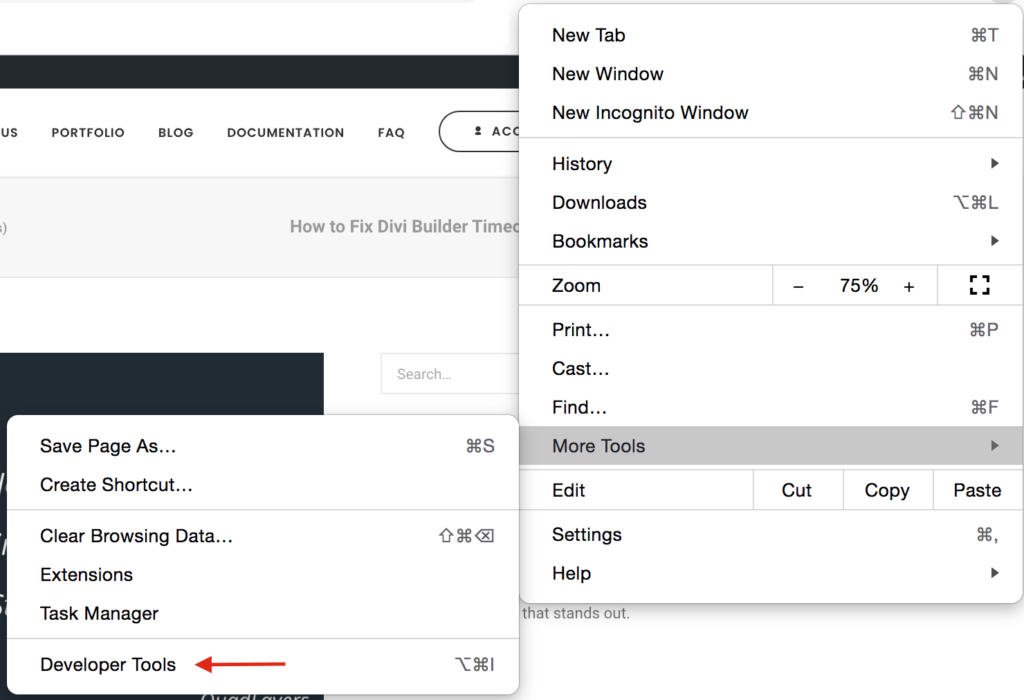Launch Task Manager from submenu

[x=263, y=613]
